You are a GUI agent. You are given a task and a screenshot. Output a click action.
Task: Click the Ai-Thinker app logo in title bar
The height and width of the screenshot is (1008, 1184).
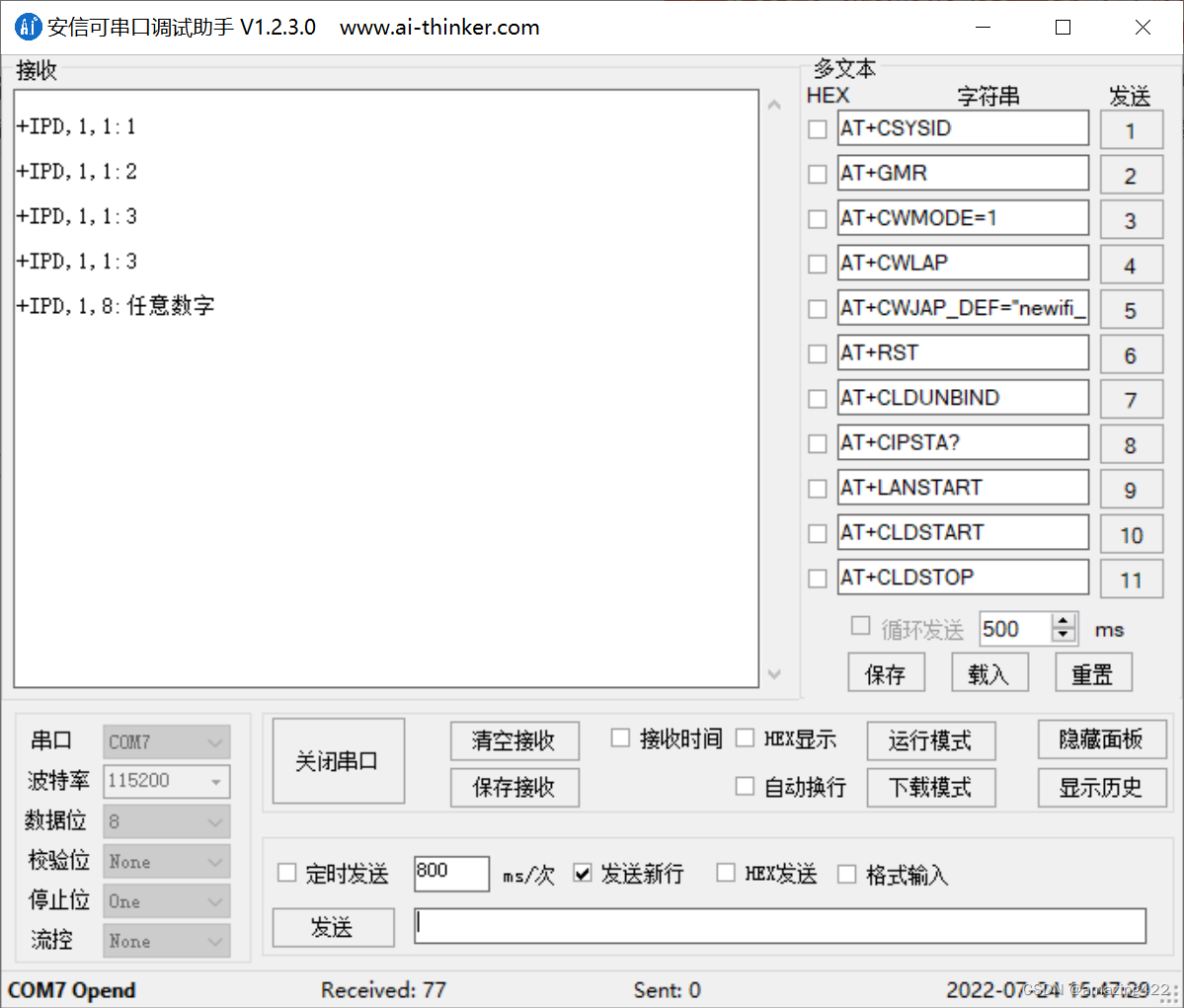tap(28, 28)
